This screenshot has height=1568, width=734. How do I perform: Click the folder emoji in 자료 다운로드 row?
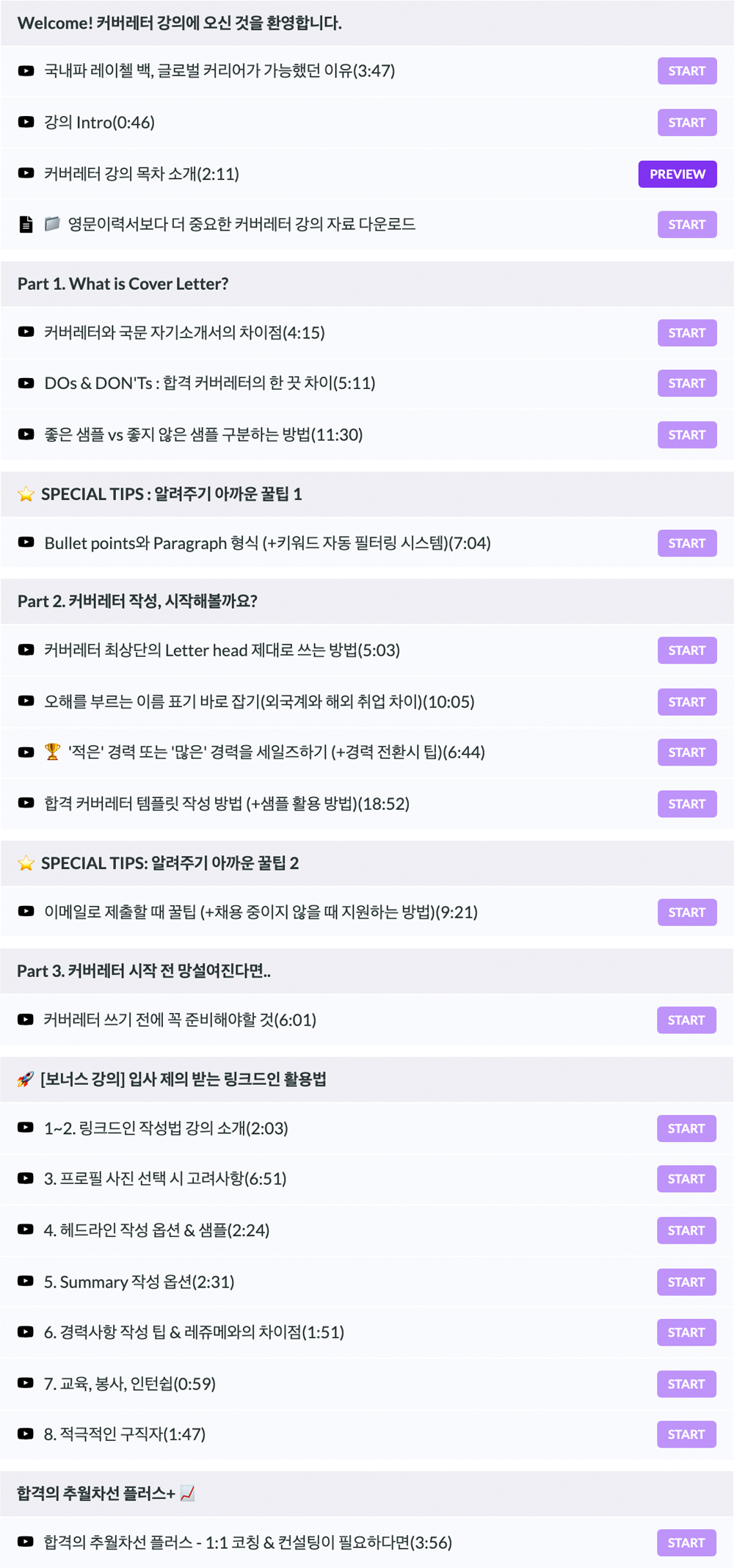tap(52, 224)
